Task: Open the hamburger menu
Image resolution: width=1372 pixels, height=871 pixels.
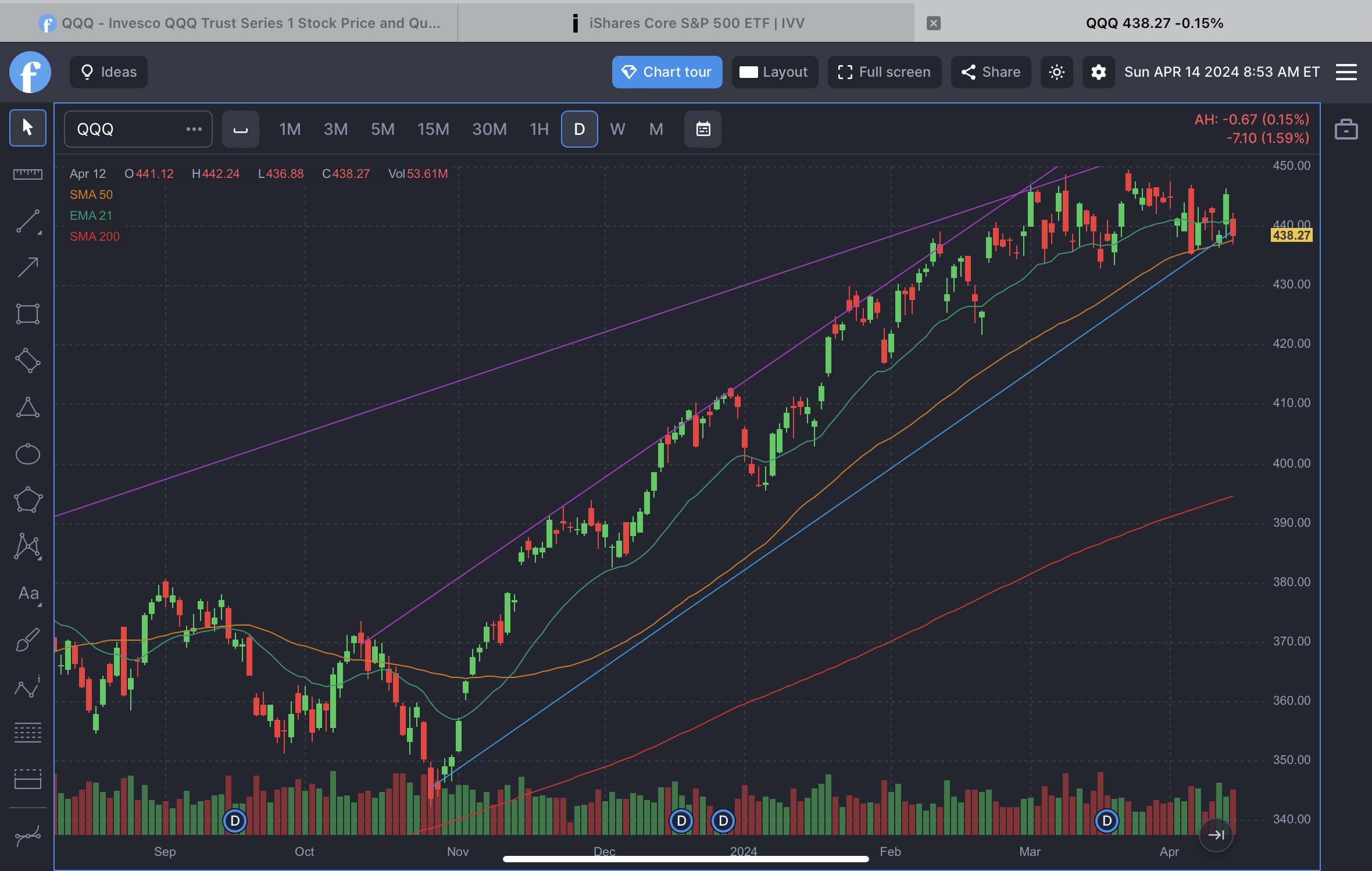Action: click(x=1346, y=72)
